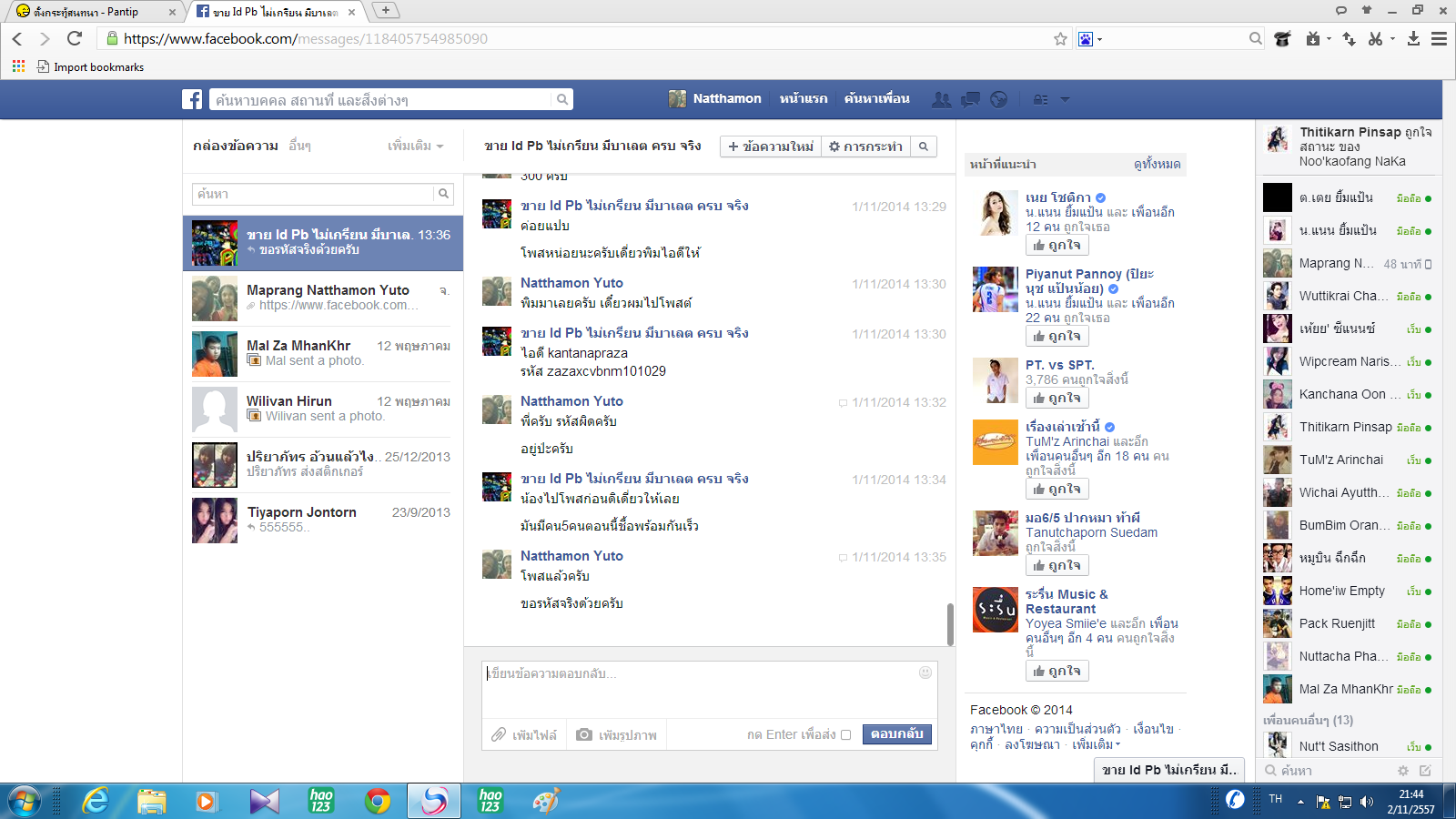1456x819 pixels.
Task: Open Chrome from the taskbar
Action: (x=378, y=801)
